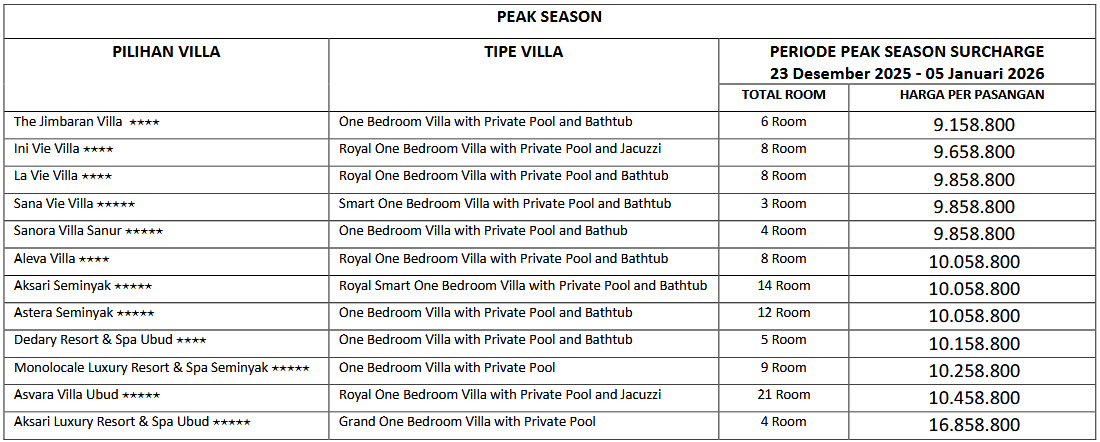
Task: Select The Jimbaran Villa name cell
Action: (87, 122)
